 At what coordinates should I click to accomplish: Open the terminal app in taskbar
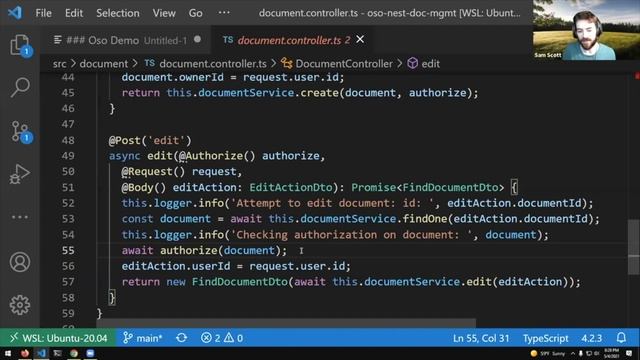click(x=58, y=353)
